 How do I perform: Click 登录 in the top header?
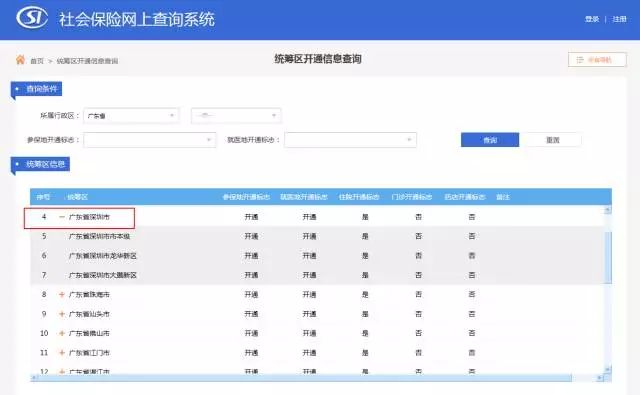[x=592, y=19]
